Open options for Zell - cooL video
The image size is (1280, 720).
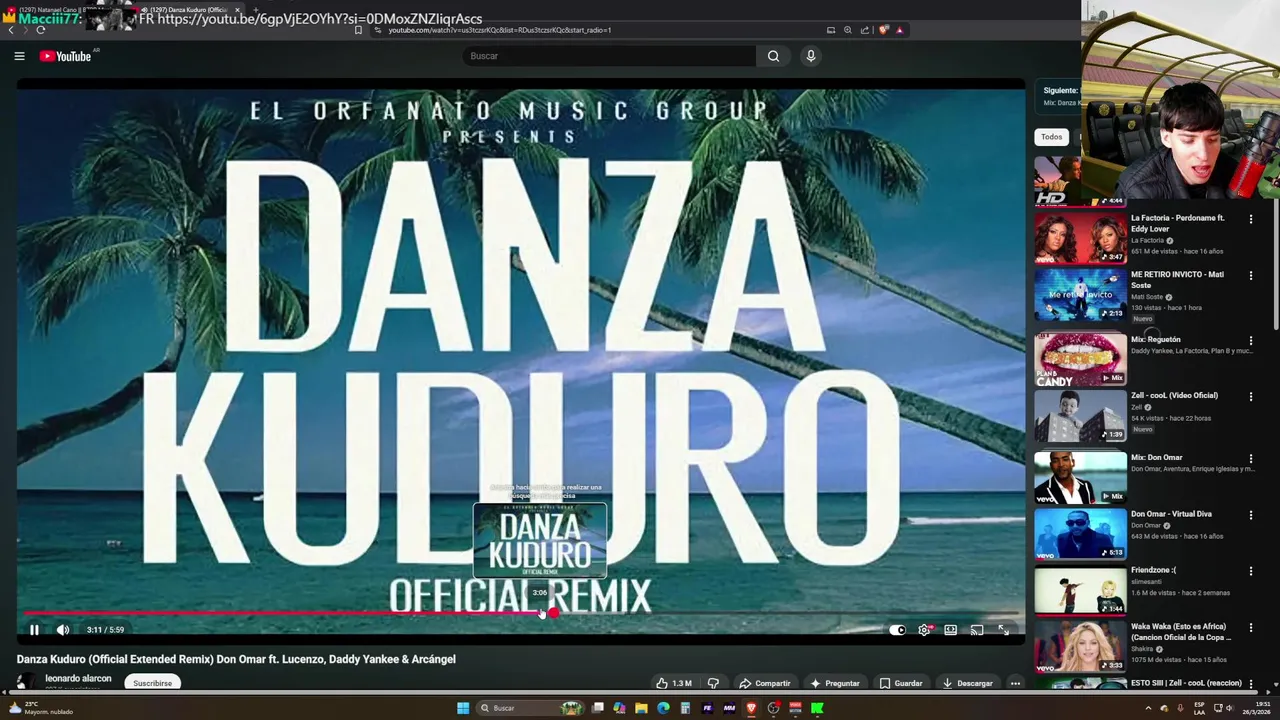pos(1250,397)
